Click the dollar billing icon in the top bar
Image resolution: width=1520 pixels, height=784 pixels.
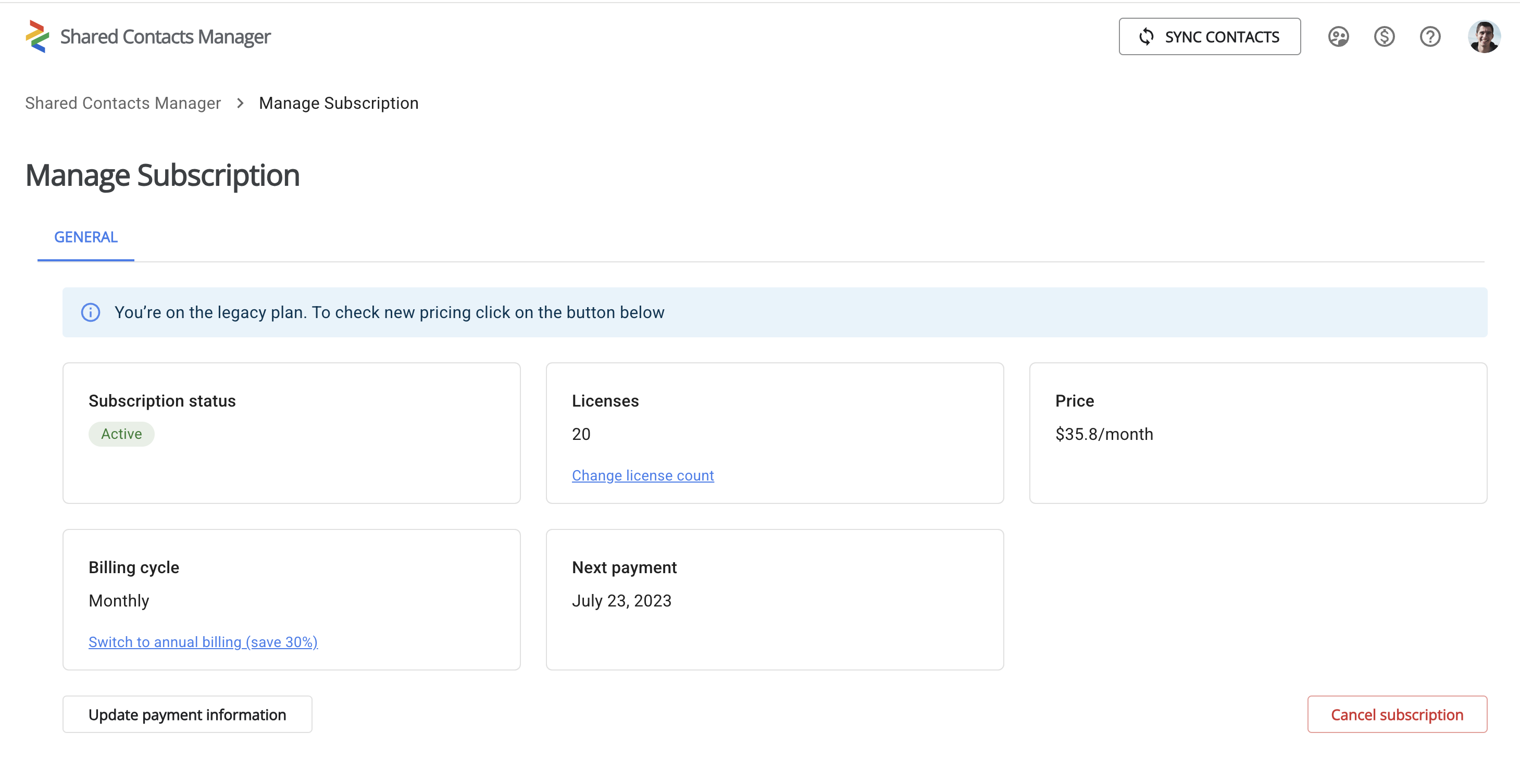[x=1384, y=36]
